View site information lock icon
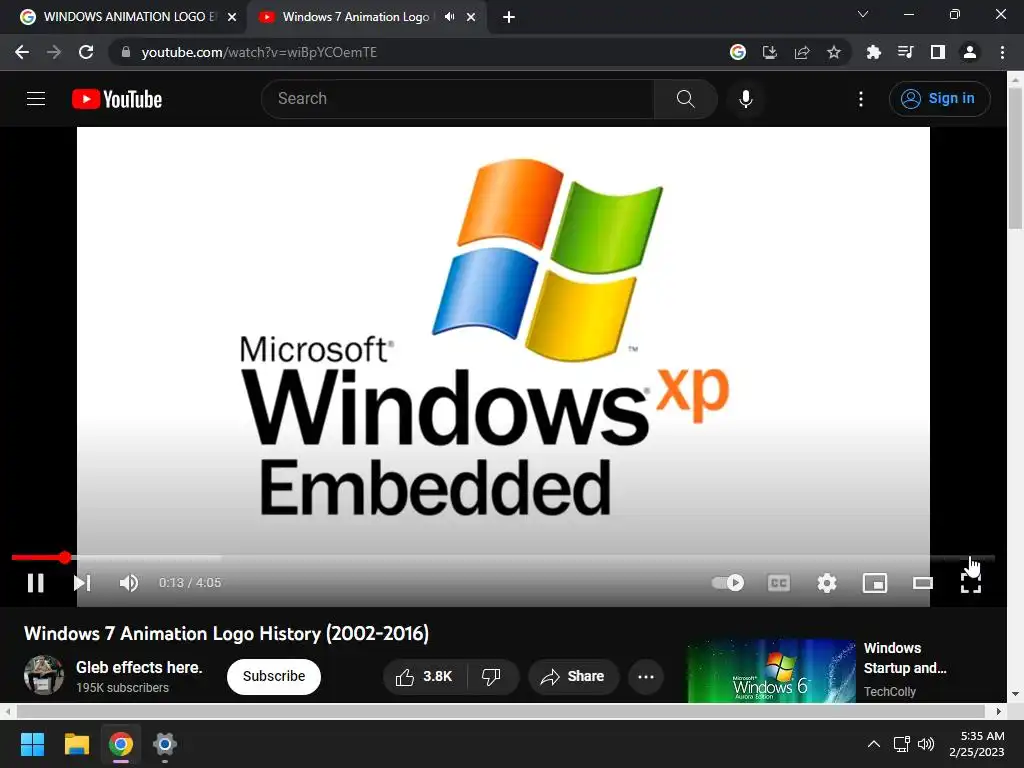The width and height of the screenshot is (1024, 768). pos(125,52)
